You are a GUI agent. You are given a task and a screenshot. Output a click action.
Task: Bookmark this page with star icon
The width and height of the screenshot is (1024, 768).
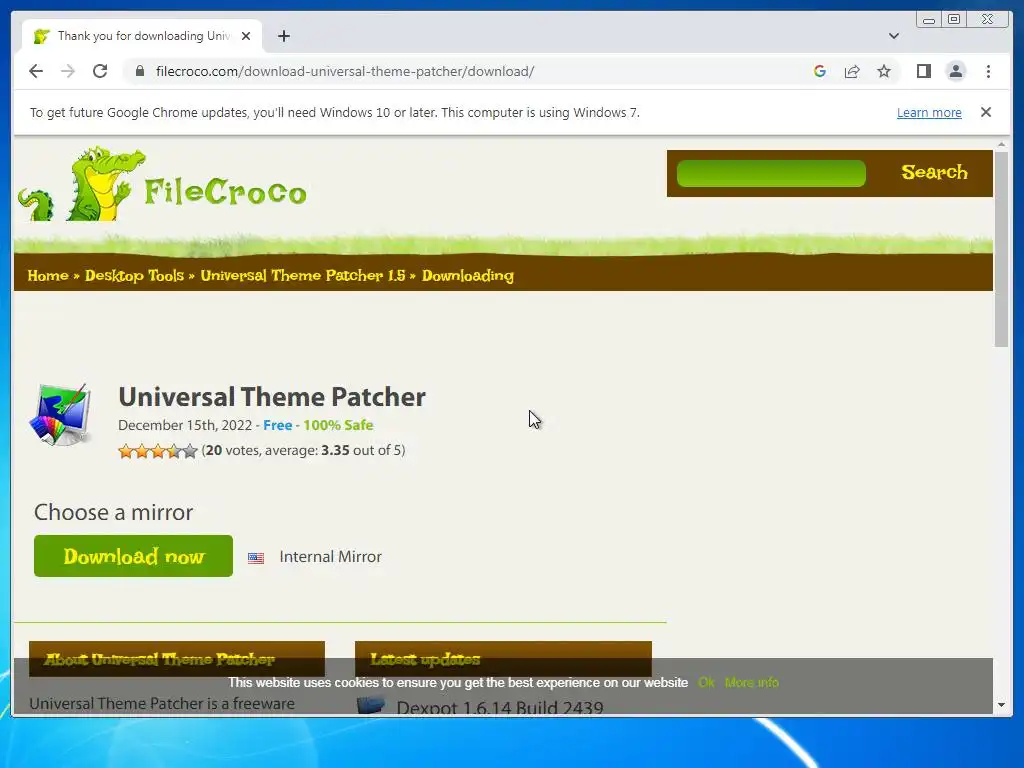(x=884, y=71)
